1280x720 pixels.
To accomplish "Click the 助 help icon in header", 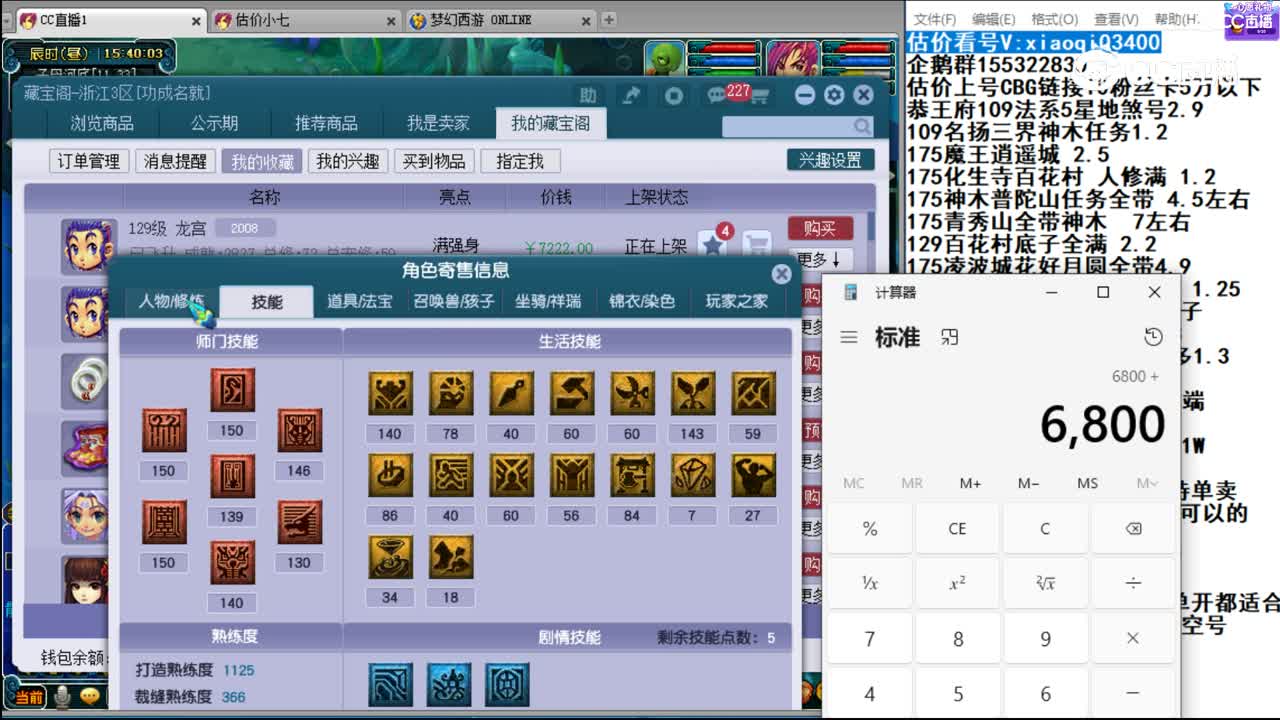I will pos(589,95).
